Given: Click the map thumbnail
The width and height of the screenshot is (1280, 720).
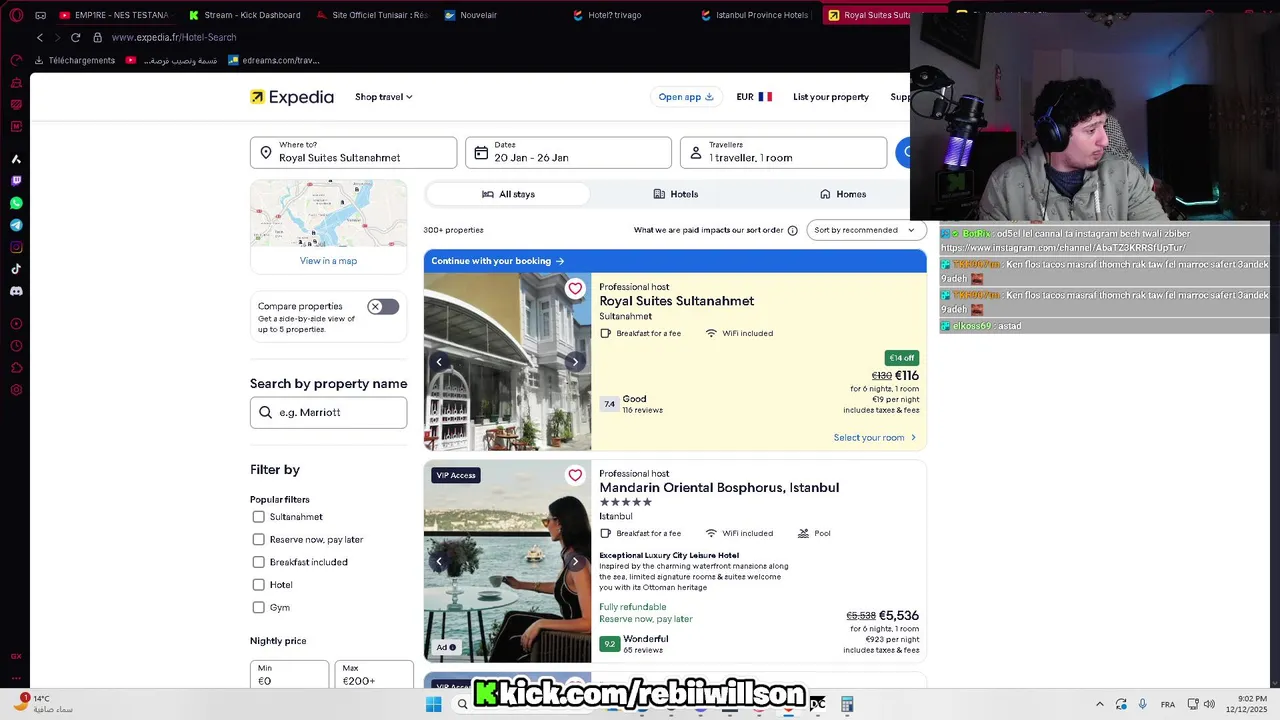Looking at the screenshot, I should (x=328, y=213).
